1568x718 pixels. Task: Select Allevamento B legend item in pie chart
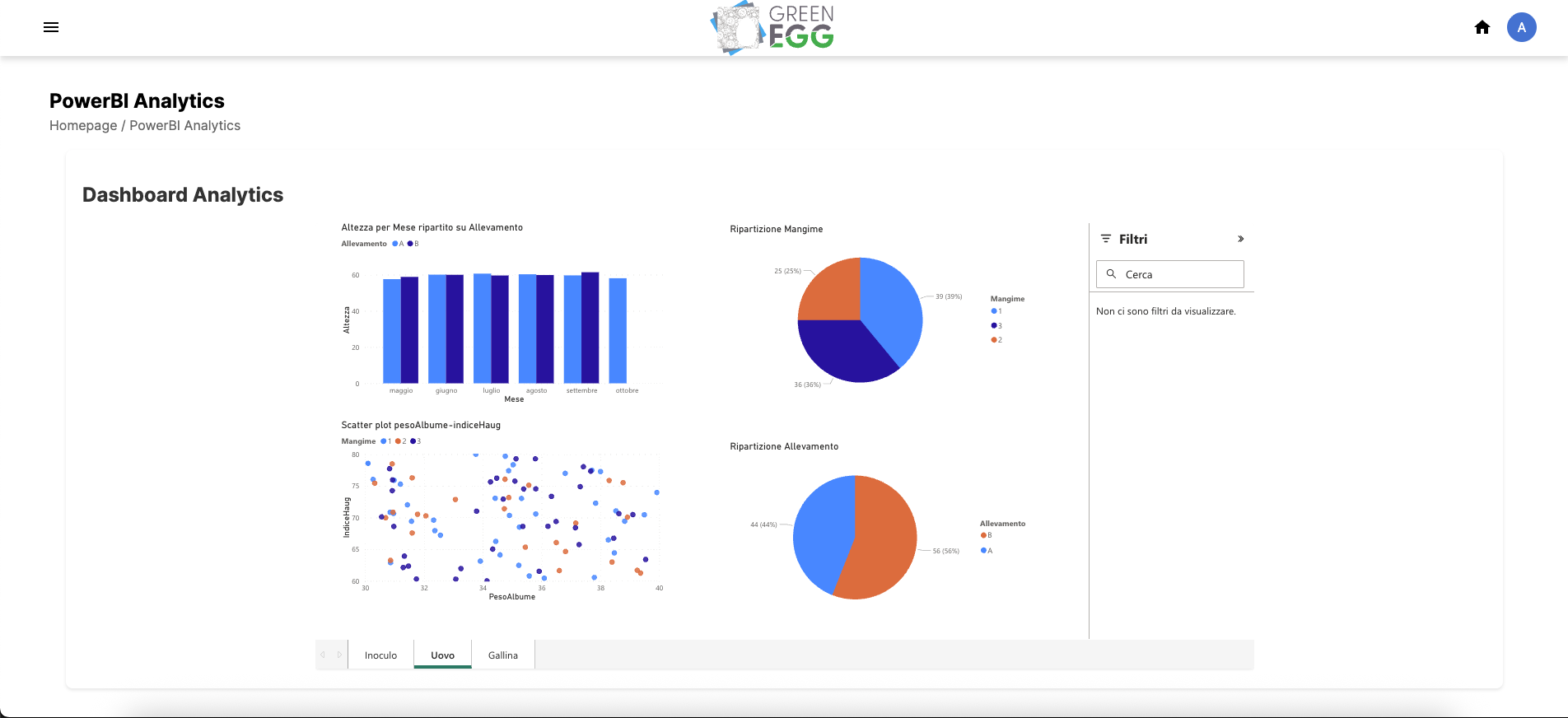click(x=987, y=535)
